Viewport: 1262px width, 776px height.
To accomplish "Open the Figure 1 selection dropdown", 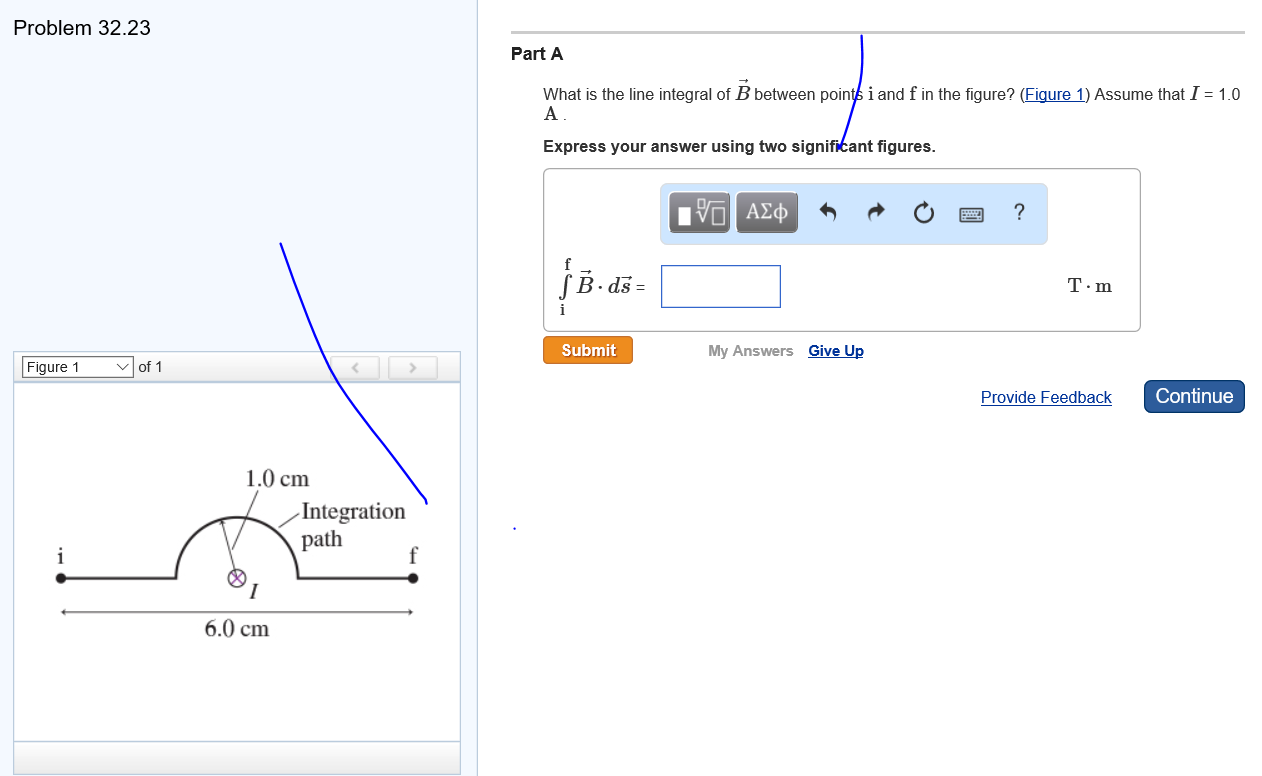I will point(75,367).
